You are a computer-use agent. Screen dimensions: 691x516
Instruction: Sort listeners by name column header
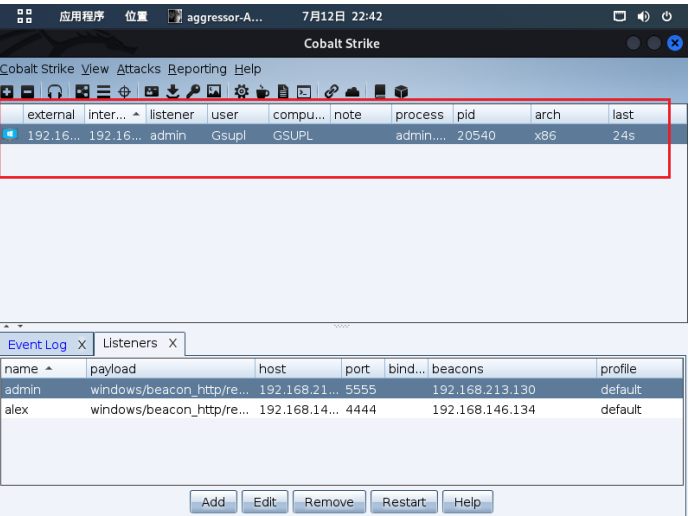[x=43, y=369]
